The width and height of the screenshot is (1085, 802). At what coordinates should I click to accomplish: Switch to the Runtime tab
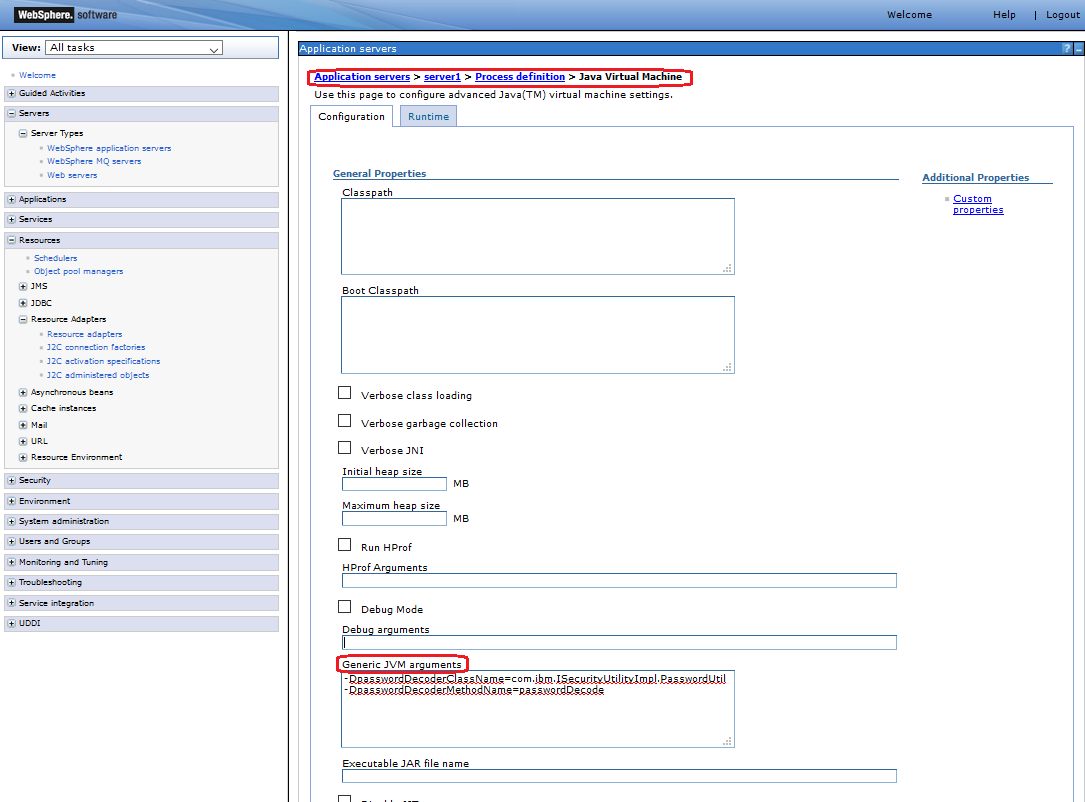[x=428, y=117]
